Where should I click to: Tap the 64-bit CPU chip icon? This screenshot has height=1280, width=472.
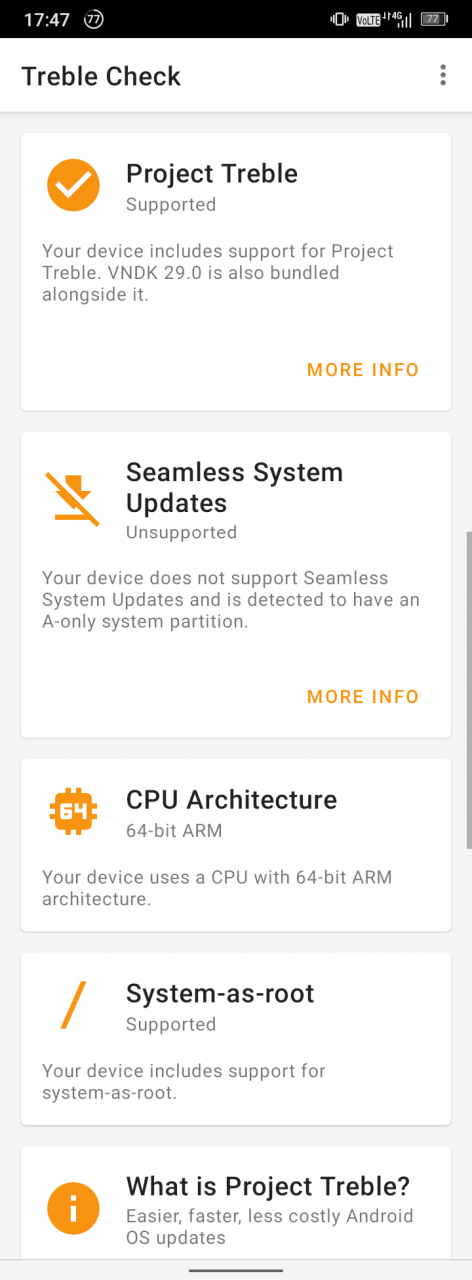[73, 812]
